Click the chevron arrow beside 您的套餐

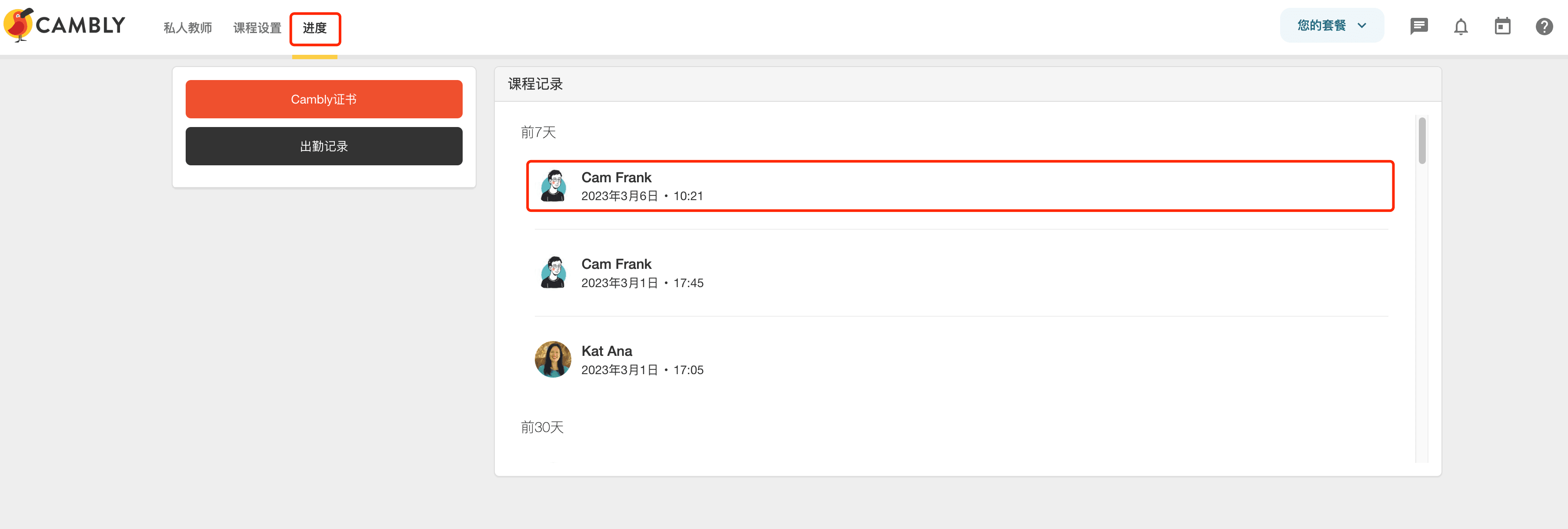[x=1361, y=26]
